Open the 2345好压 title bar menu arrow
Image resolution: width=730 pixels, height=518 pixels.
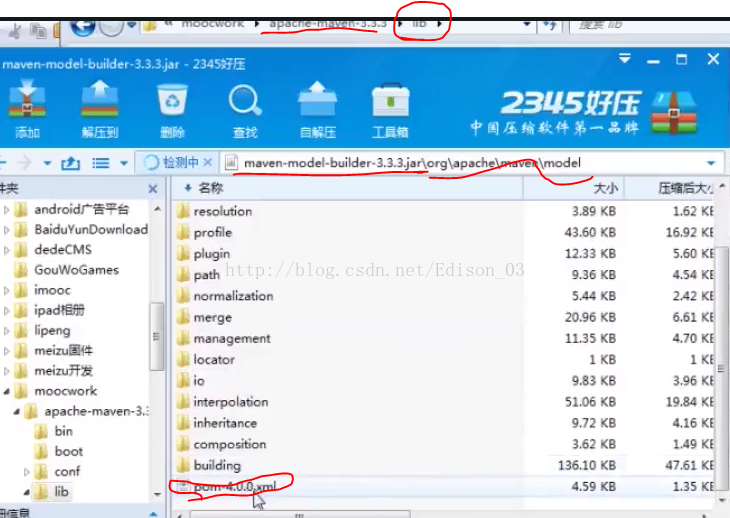tap(625, 59)
